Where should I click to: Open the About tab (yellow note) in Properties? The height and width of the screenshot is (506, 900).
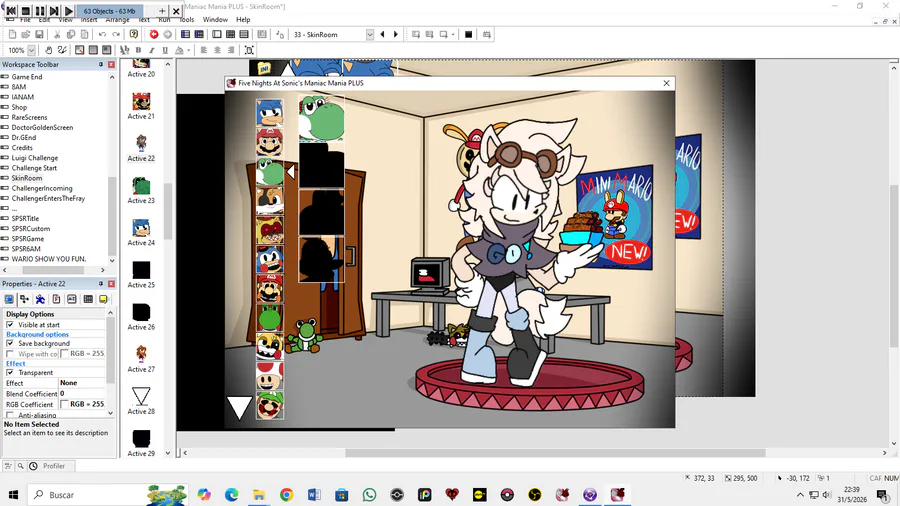tap(103, 299)
